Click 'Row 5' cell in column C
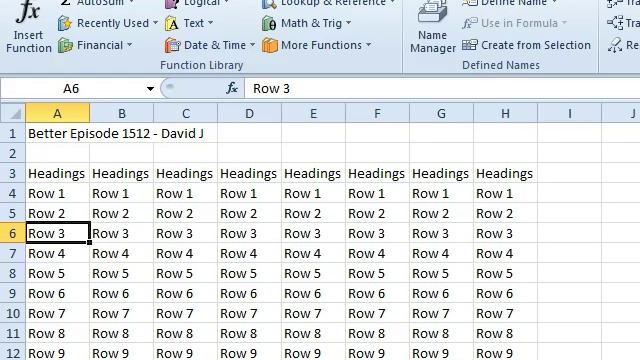The image size is (640, 360). (186, 273)
